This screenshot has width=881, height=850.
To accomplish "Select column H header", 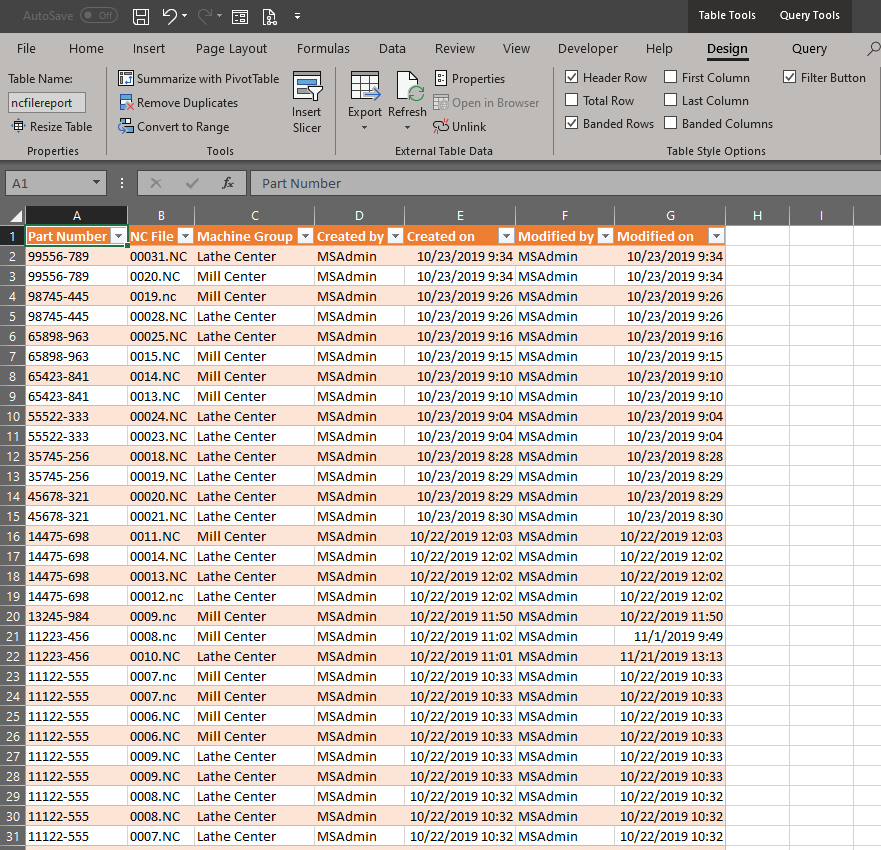I will pyautogui.click(x=757, y=216).
